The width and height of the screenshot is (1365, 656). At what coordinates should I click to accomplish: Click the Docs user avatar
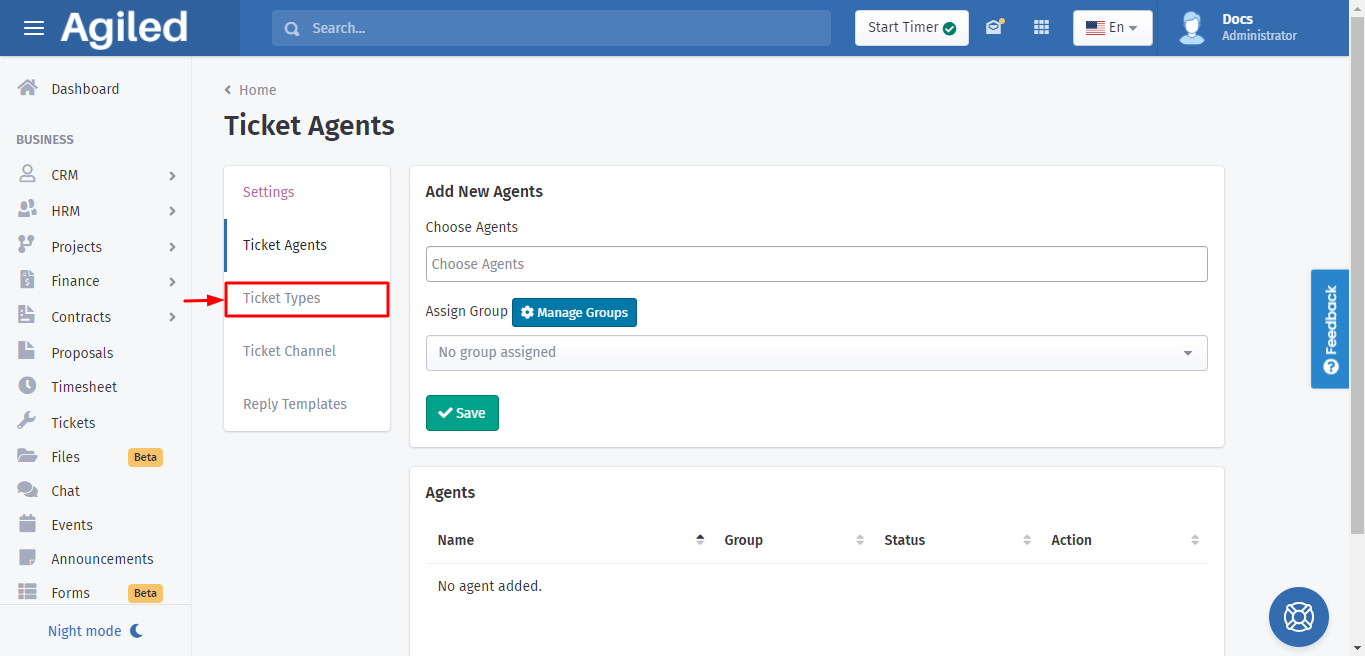pyautogui.click(x=1191, y=28)
